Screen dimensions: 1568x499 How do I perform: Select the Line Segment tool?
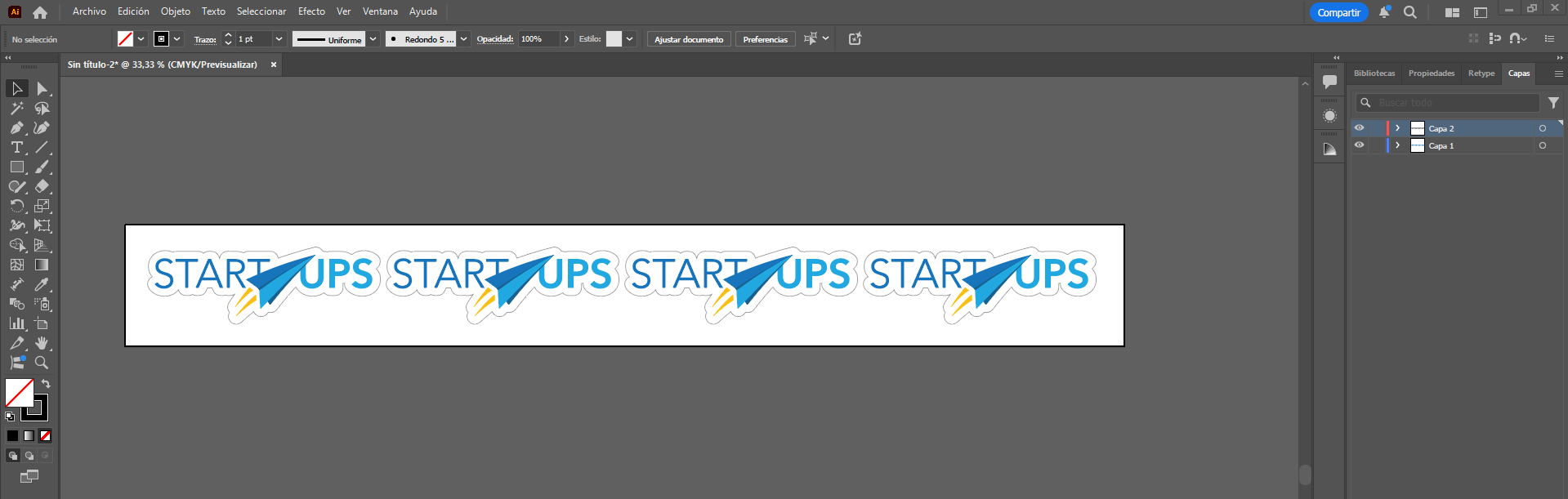[x=42, y=147]
